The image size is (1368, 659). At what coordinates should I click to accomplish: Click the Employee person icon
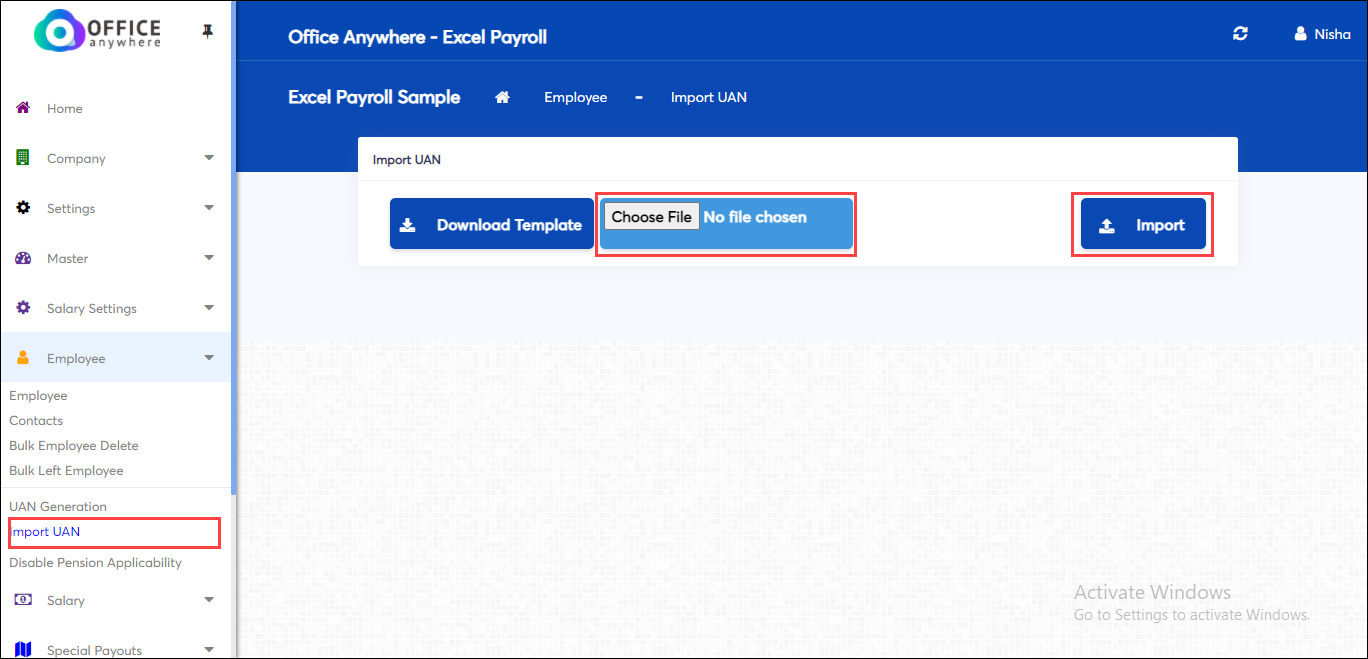(23, 358)
